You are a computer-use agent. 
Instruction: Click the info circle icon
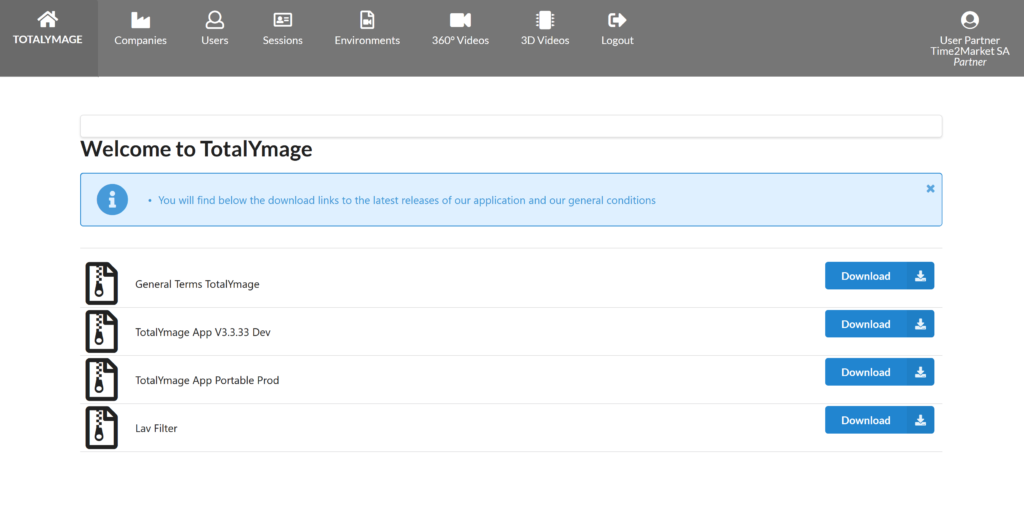tap(112, 199)
